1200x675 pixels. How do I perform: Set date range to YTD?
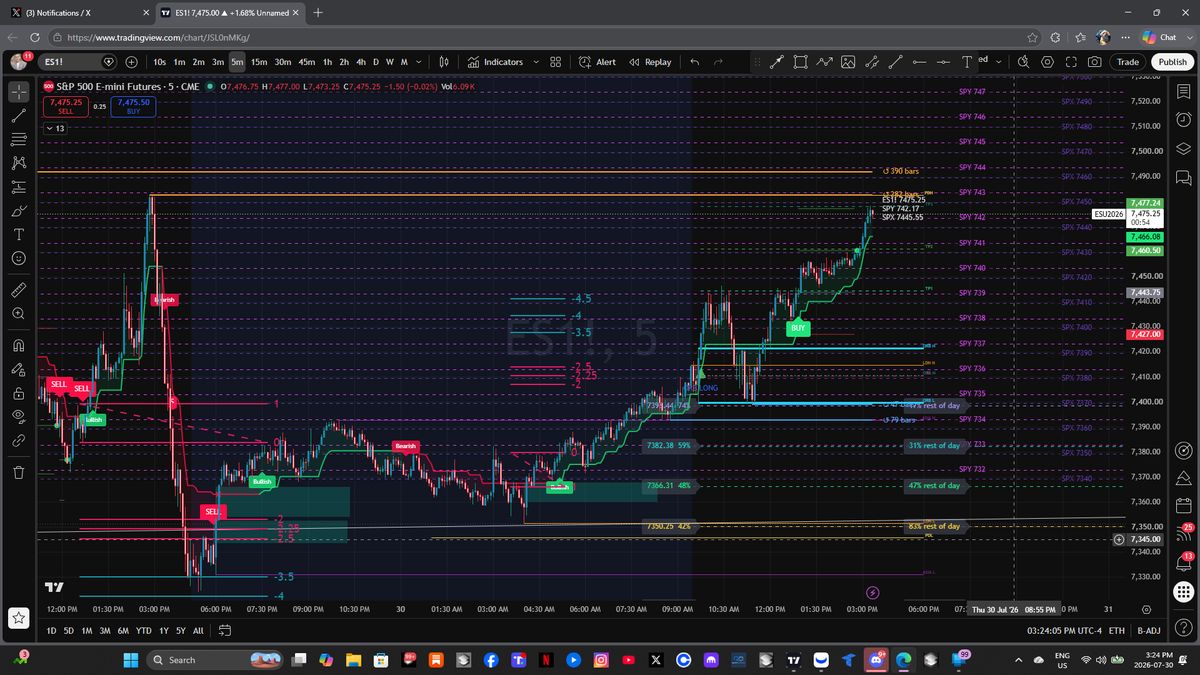coord(144,631)
